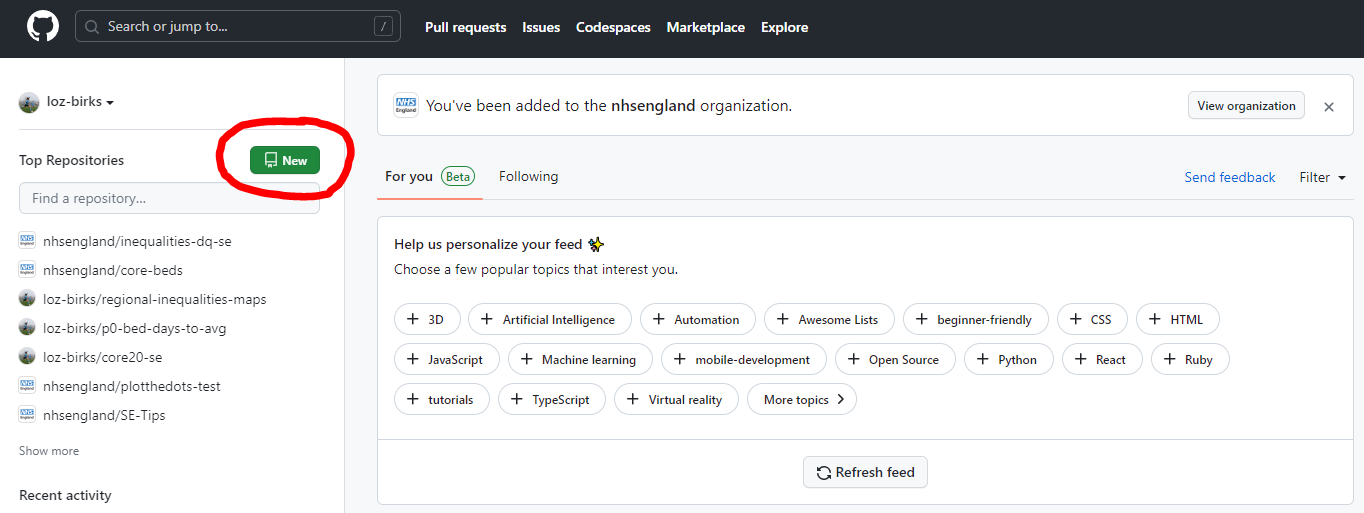Screen dimensions: 1364x513
Task: Open the Send feedback link
Action: 1230,177
